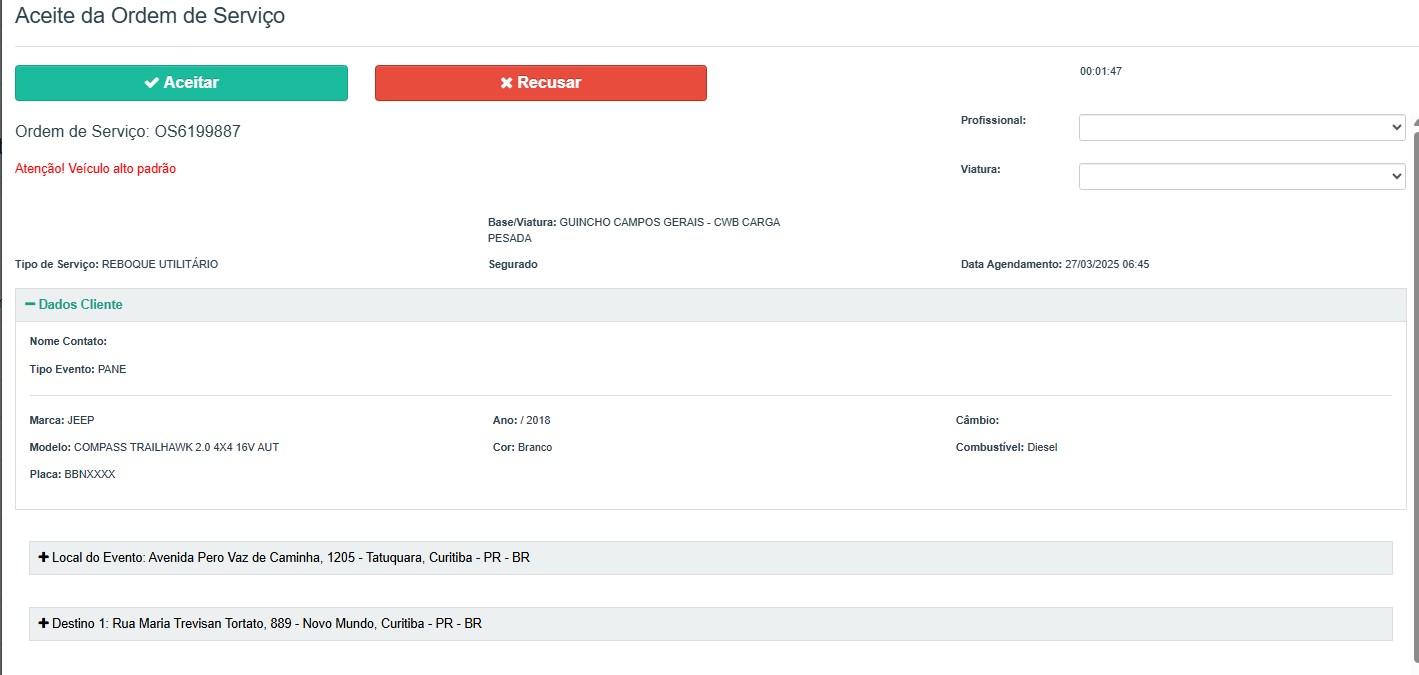Click the red Veículo alto padrão warning
This screenshot has height=675, width=1419.
click(x=96, y=169)
